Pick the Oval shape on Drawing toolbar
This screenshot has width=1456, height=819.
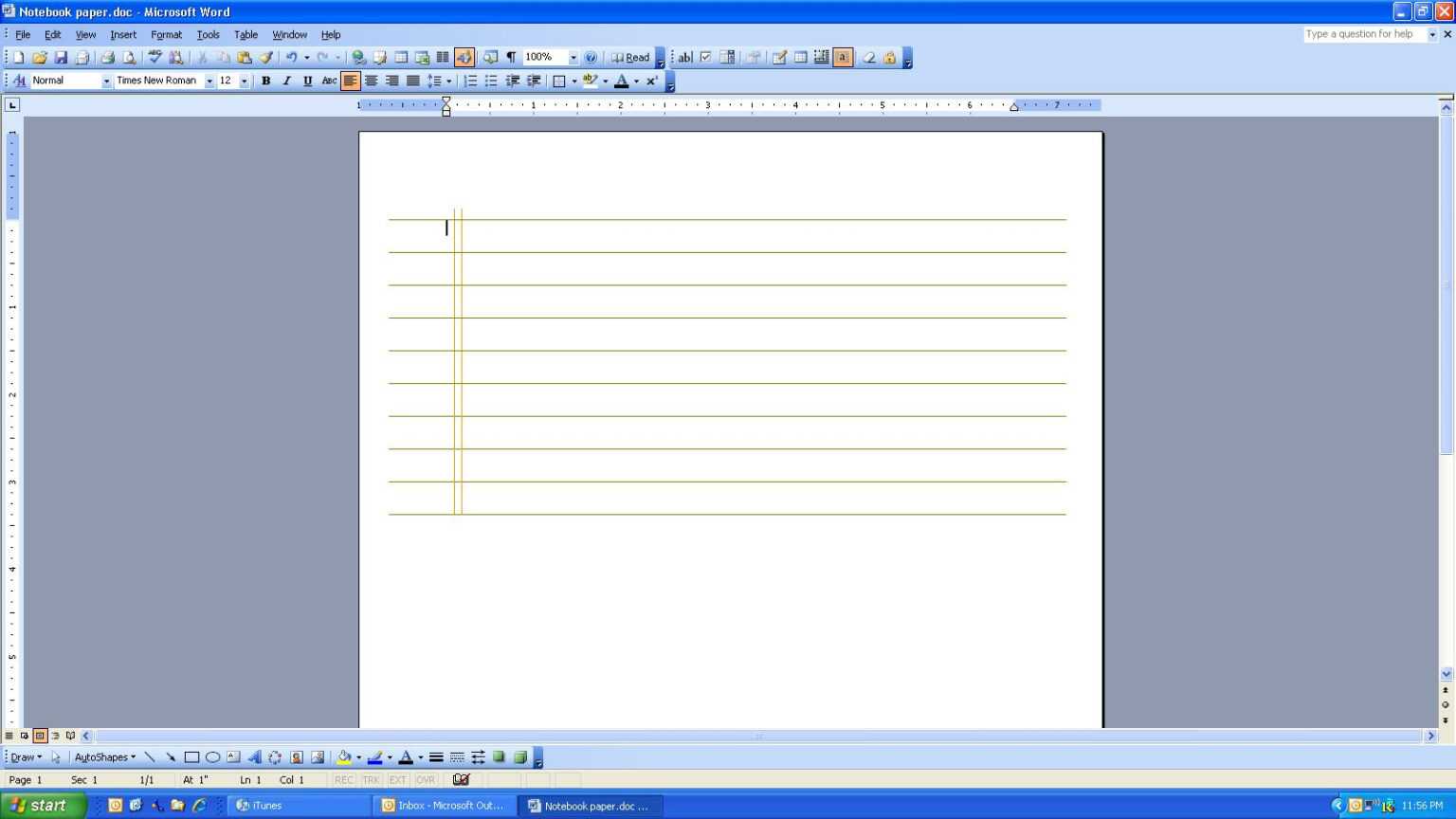[211, 756]
